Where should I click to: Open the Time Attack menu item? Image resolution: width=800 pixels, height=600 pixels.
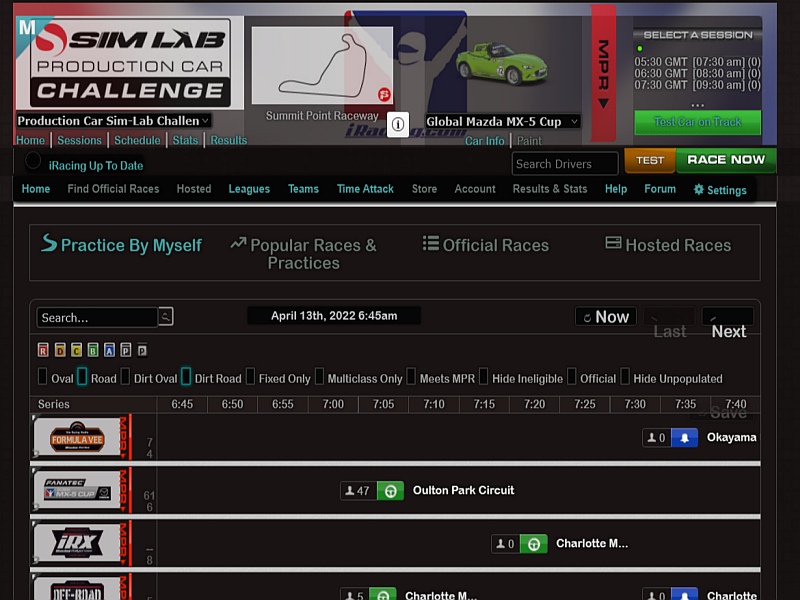[365, 189]
